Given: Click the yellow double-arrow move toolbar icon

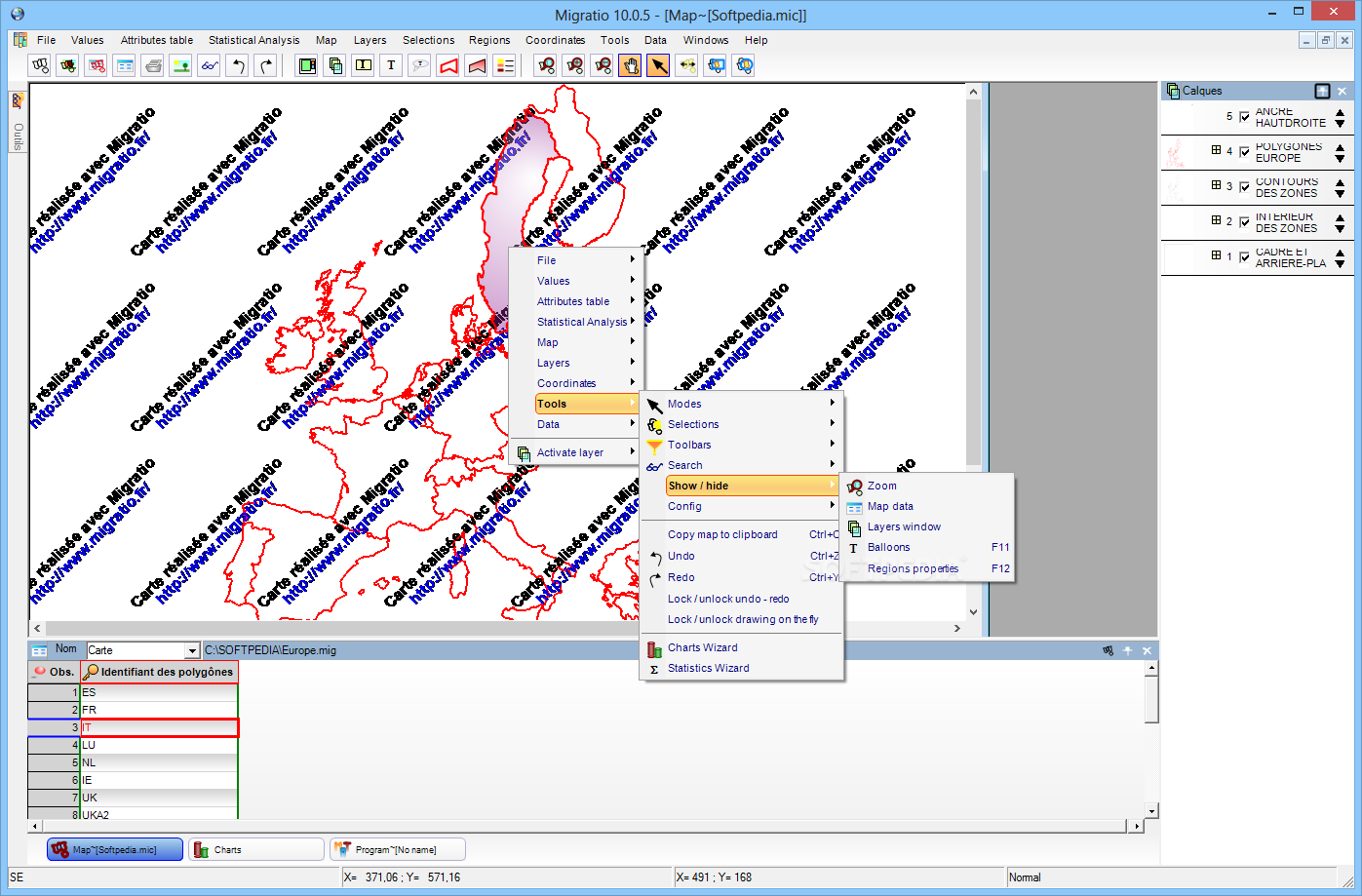Looking at the screenshot, I should tap(687, 65).
